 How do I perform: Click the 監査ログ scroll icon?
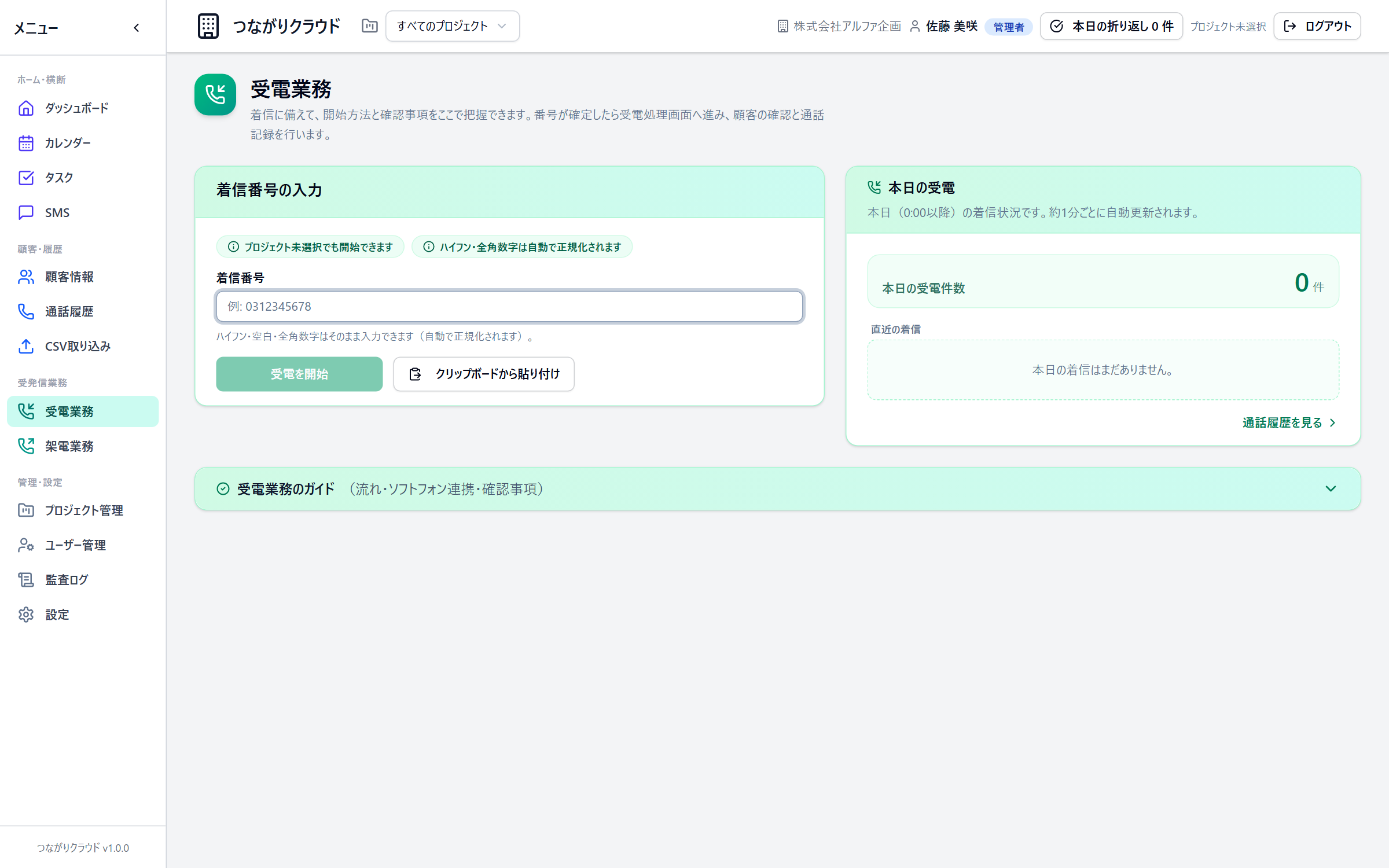coord(26,580)
